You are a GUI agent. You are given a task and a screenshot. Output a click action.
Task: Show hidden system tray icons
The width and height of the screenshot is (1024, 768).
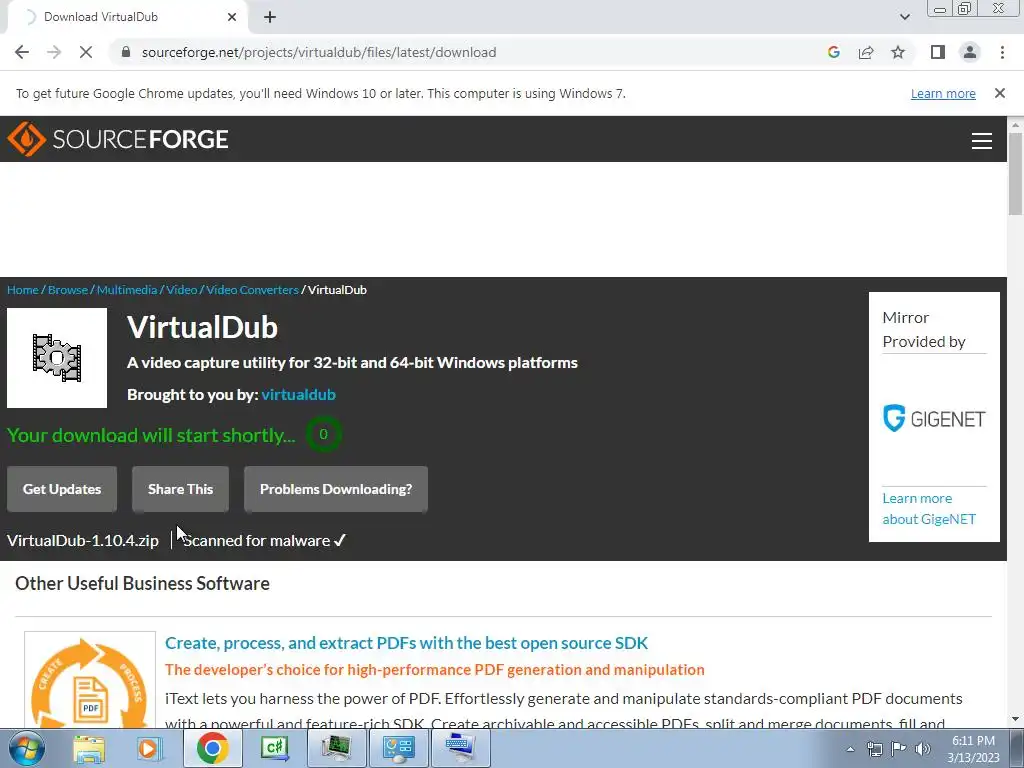850,749
